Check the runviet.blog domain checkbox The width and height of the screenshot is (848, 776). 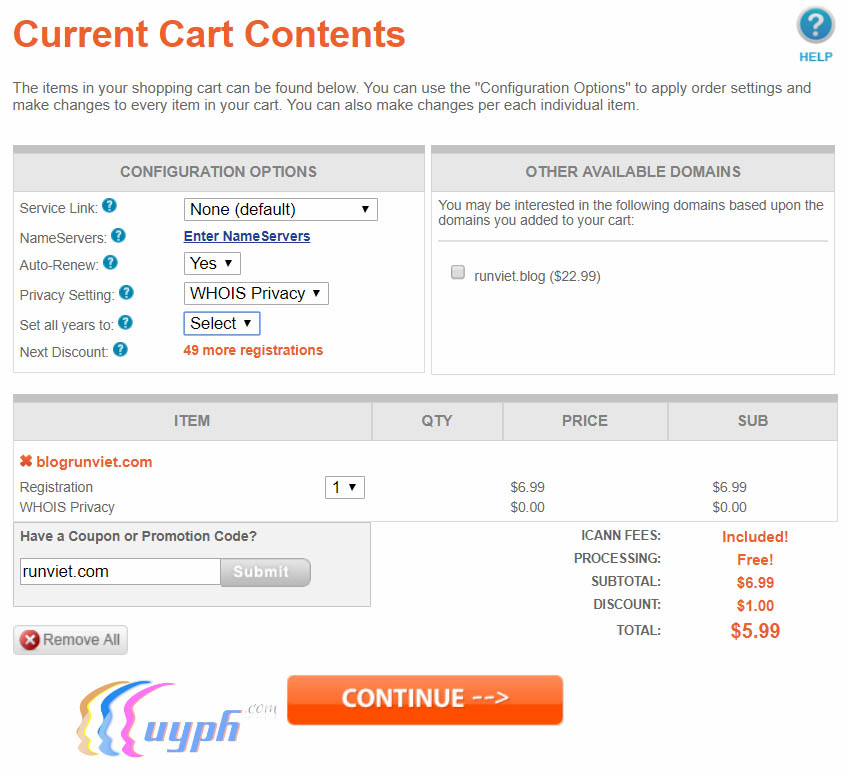click(458, 272)
